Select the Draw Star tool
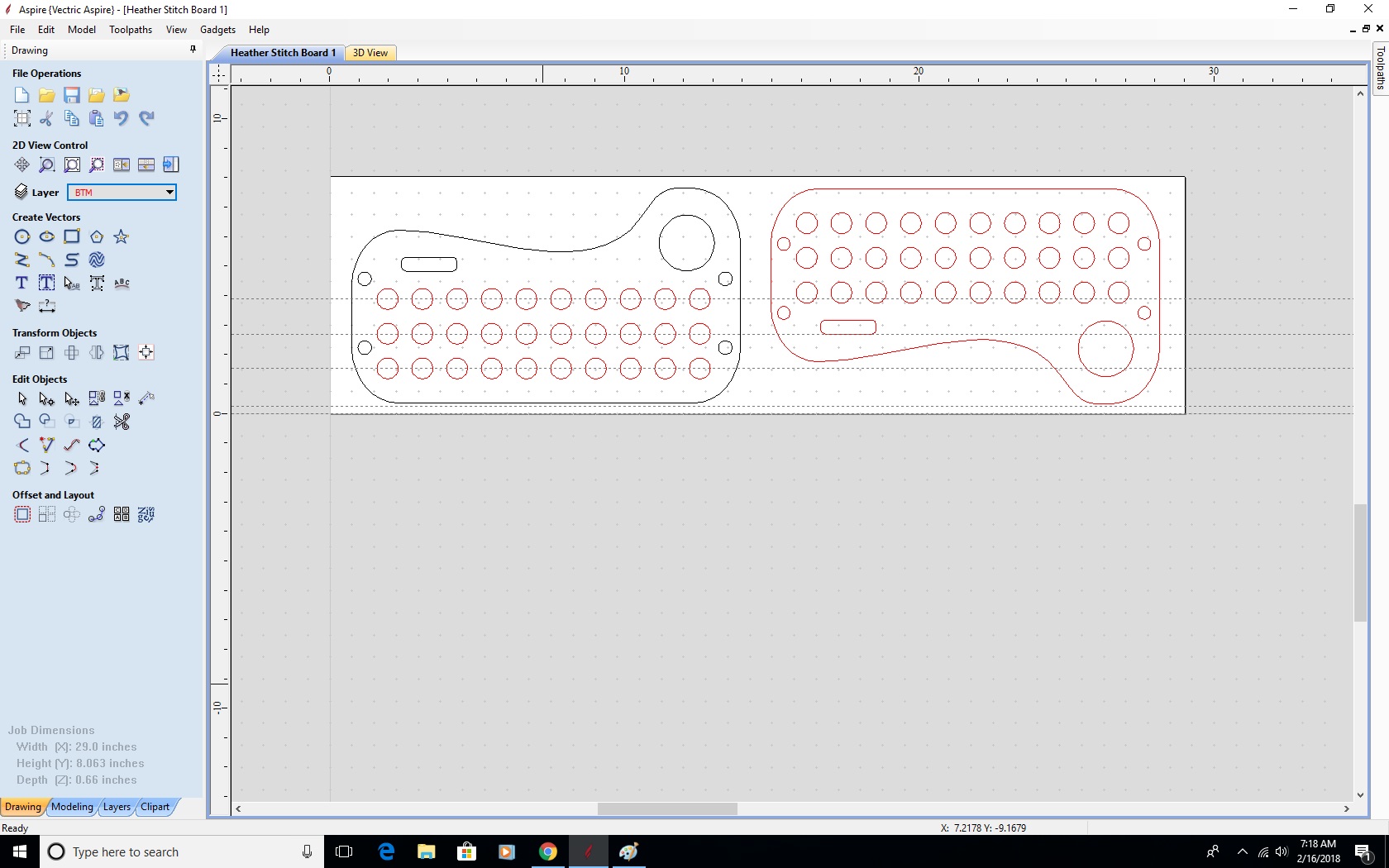The image size is (1389, 868). [x=122, y=236]
